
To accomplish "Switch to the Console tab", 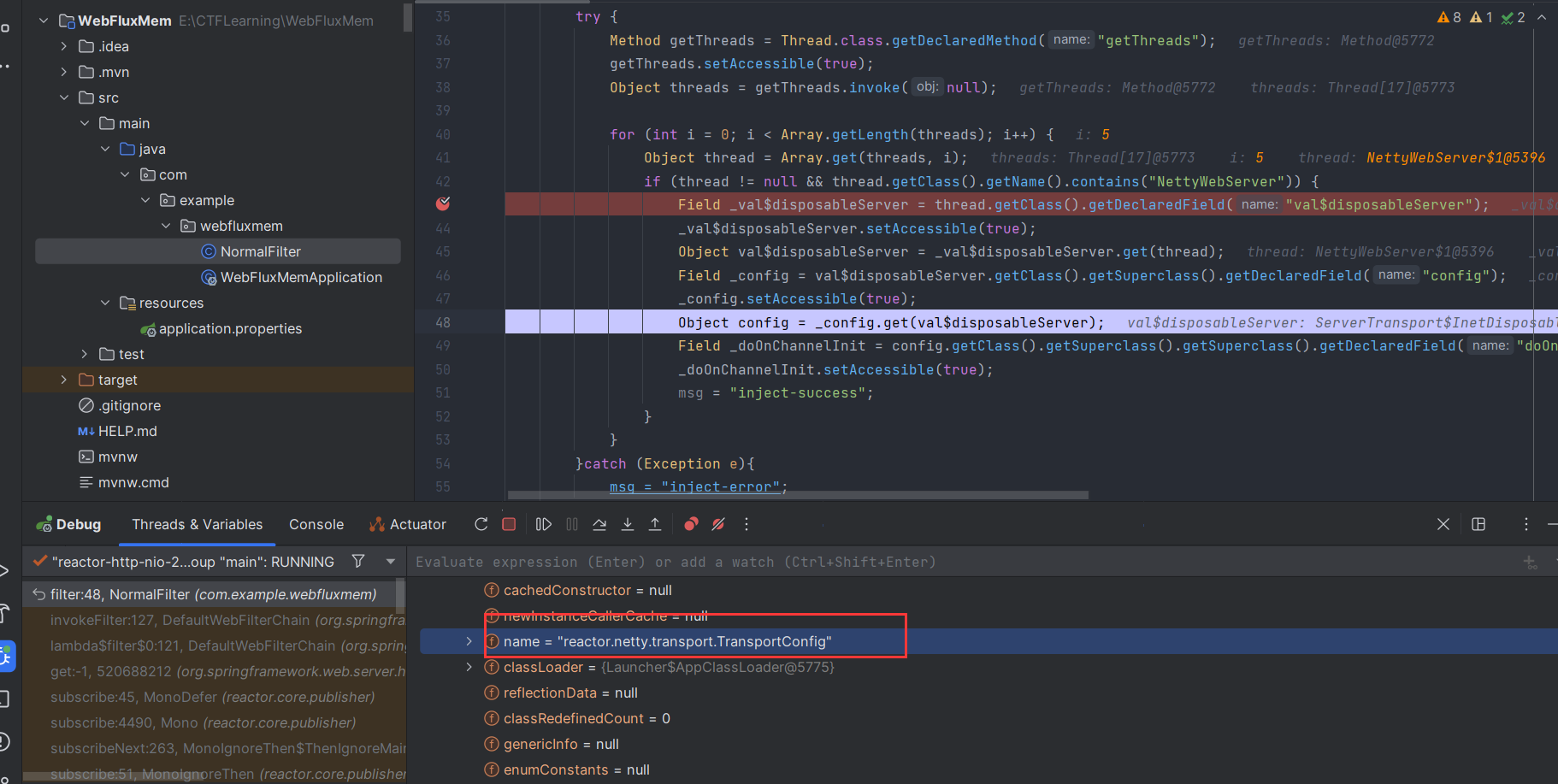I will coord(316,524).
